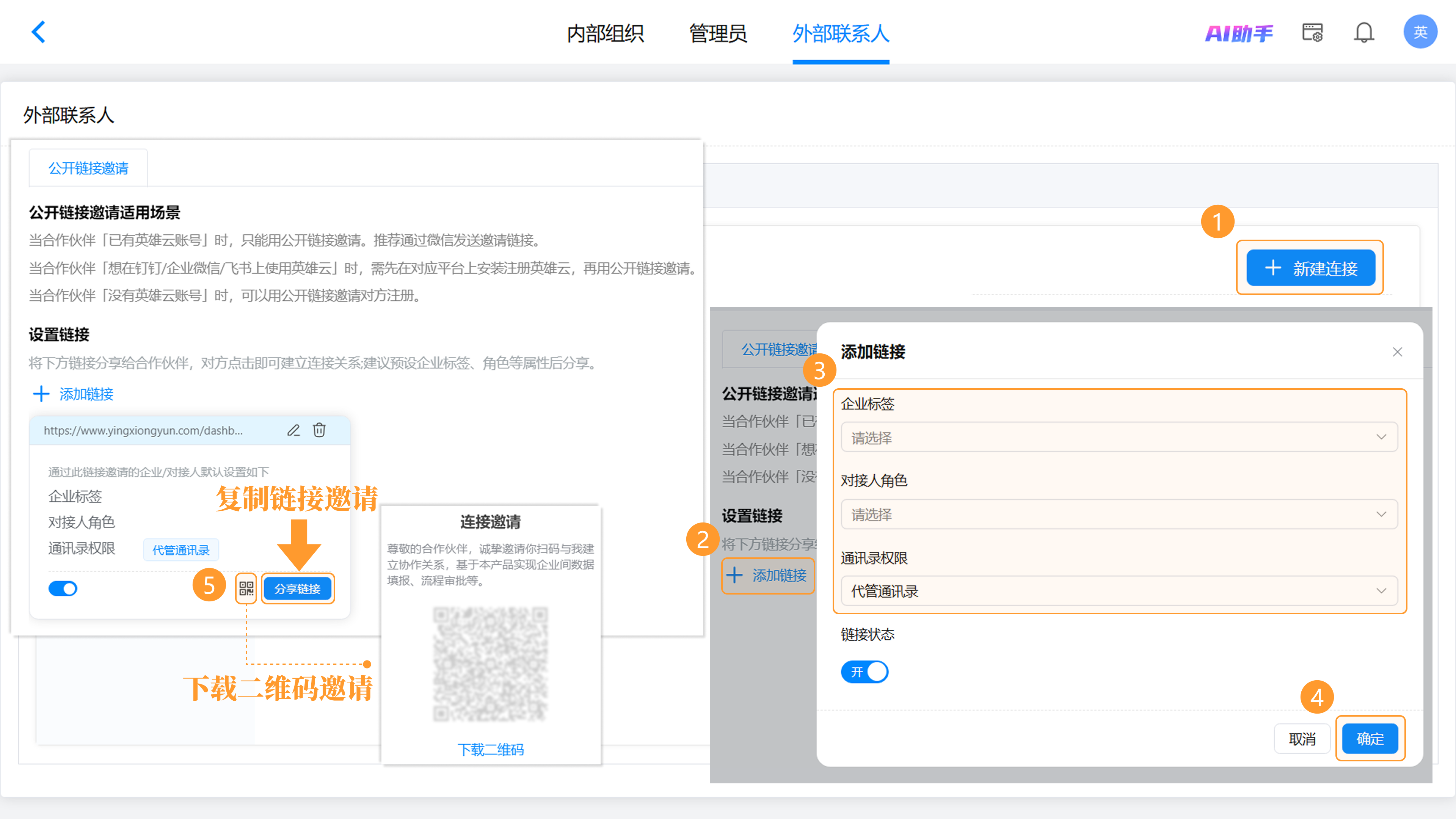
Task: Edit the yingxiongyun invitation link
Action: 293,431
